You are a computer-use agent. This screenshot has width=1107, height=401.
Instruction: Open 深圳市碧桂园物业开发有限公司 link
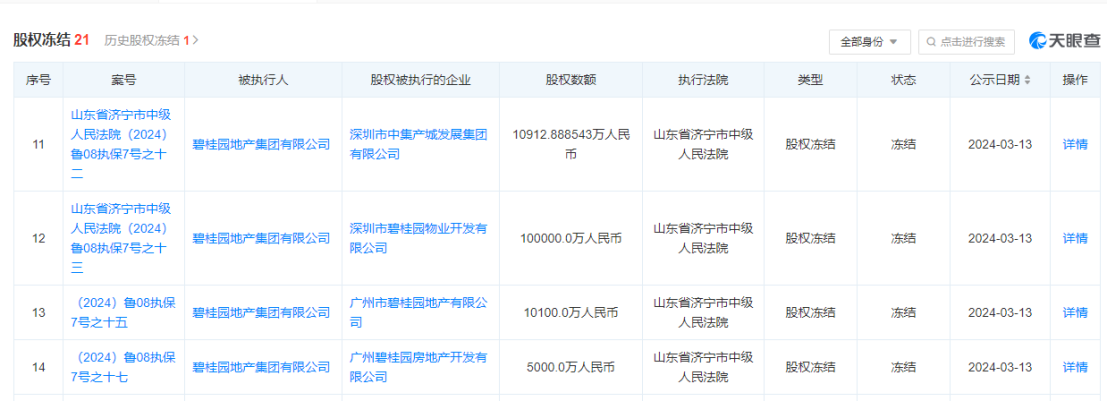click(419, 238)
